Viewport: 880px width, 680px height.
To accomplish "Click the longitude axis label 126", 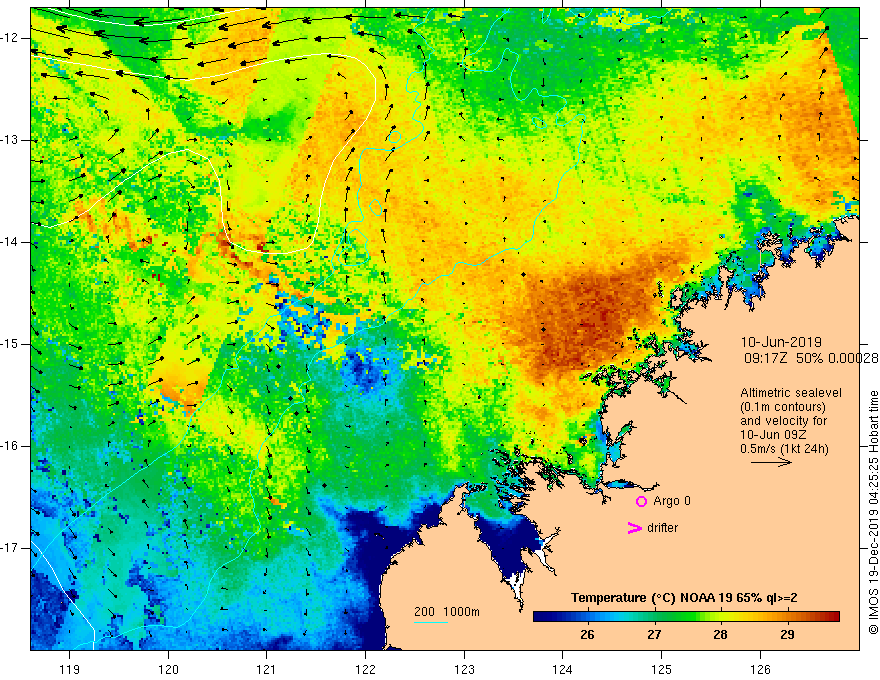I will click(x=760, y=669).
